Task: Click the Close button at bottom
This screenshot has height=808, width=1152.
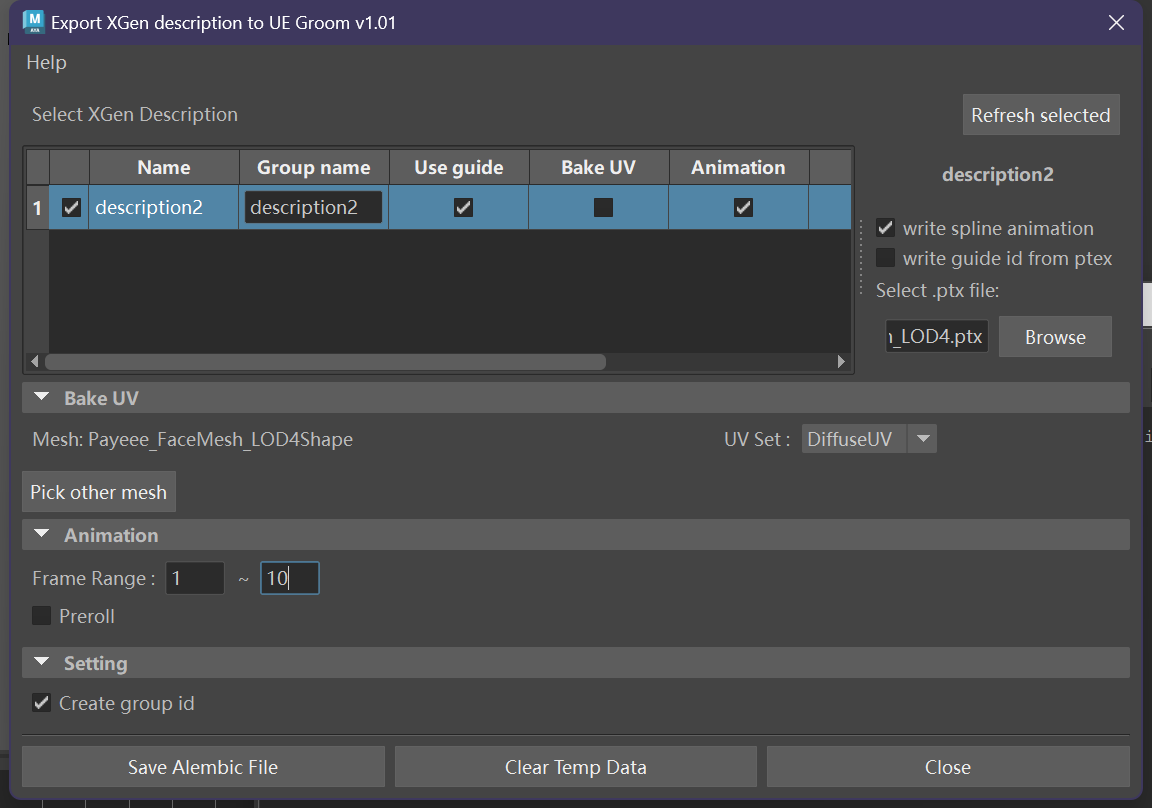Action: click(x=948, y=767)
